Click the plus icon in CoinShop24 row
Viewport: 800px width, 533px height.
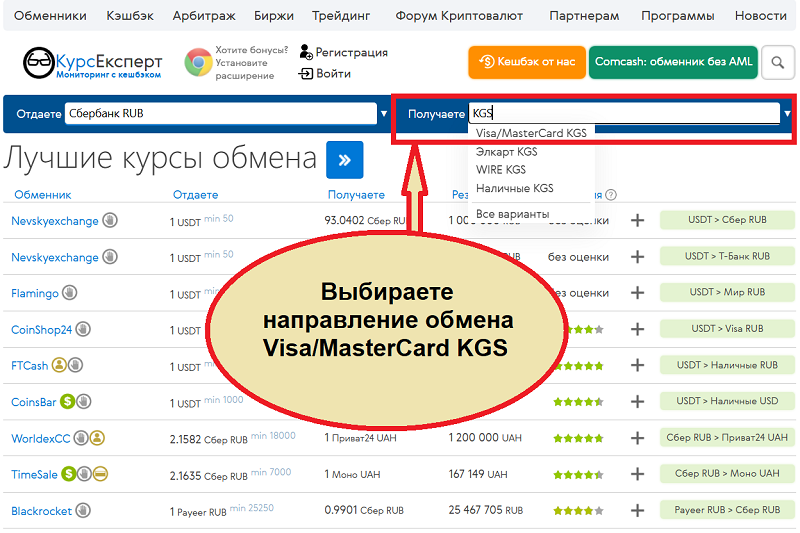pos(637,329)
